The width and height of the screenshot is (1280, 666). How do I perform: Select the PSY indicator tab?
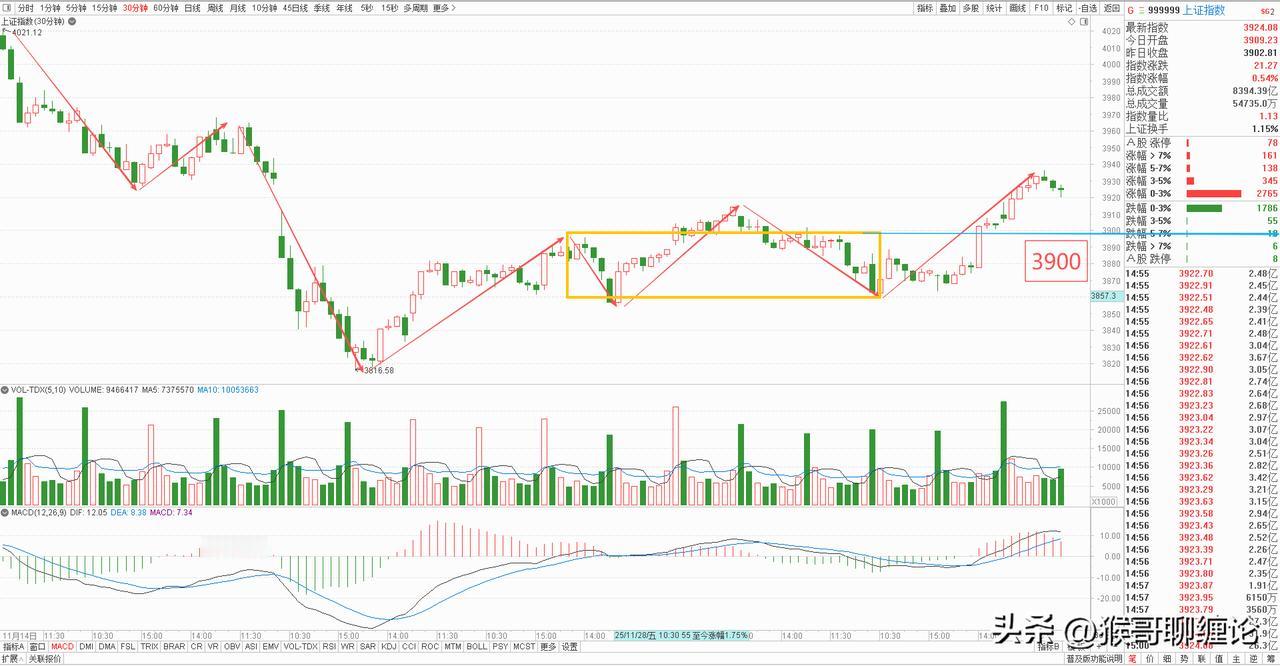click(500, 646)
